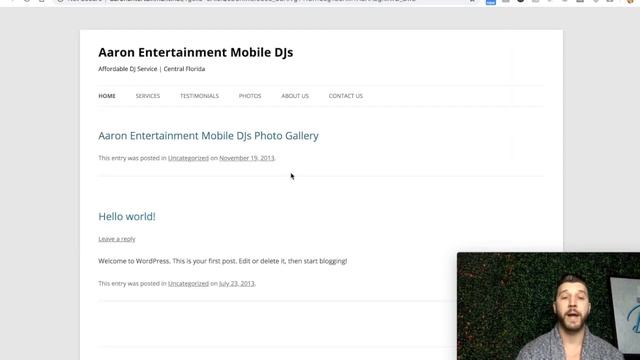This screenshot has height=360, width=640.
Task: Select the Welcome to WordPress paragraph text
Action: 223,261
